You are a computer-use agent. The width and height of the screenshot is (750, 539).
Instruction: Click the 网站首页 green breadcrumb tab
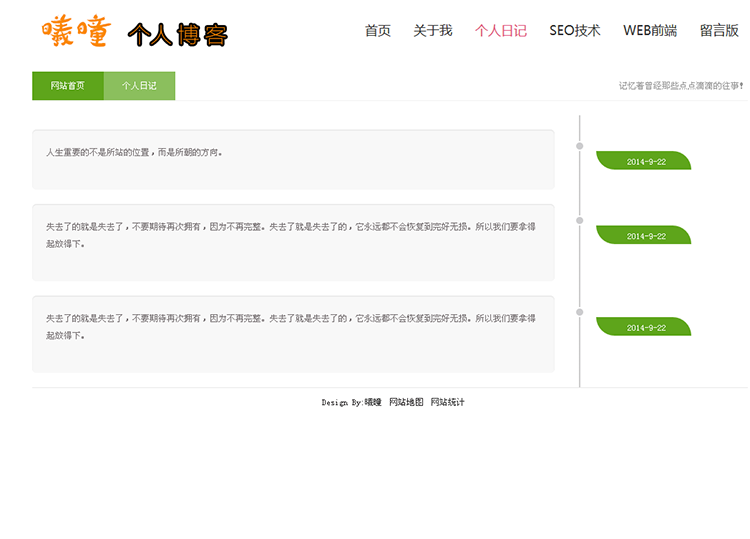pos(68,86)
